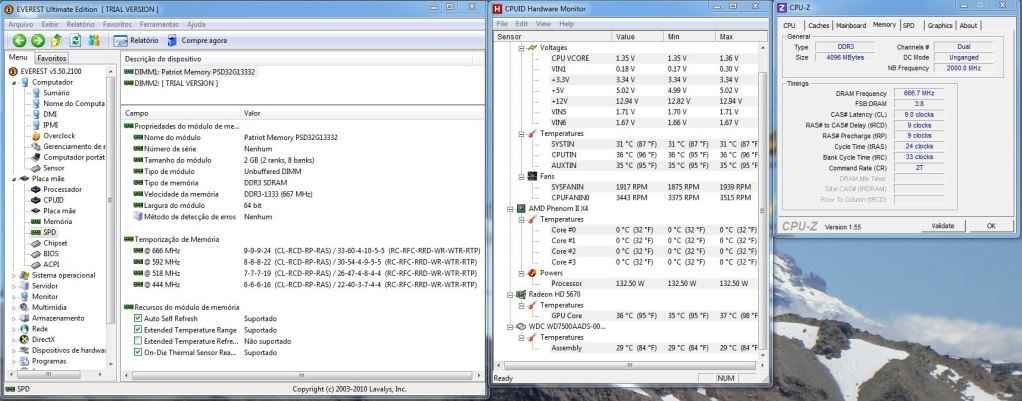Collapse the Radeon HD 5670 node
Screen dimensions: 1022x401
coord(511,294)
